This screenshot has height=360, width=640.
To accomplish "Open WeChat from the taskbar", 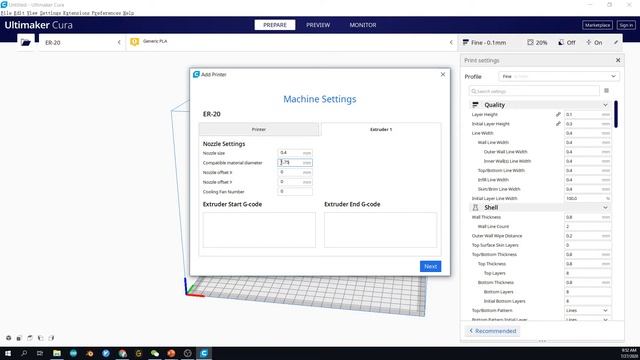I will pyautogui.click(x=155, y=353).
